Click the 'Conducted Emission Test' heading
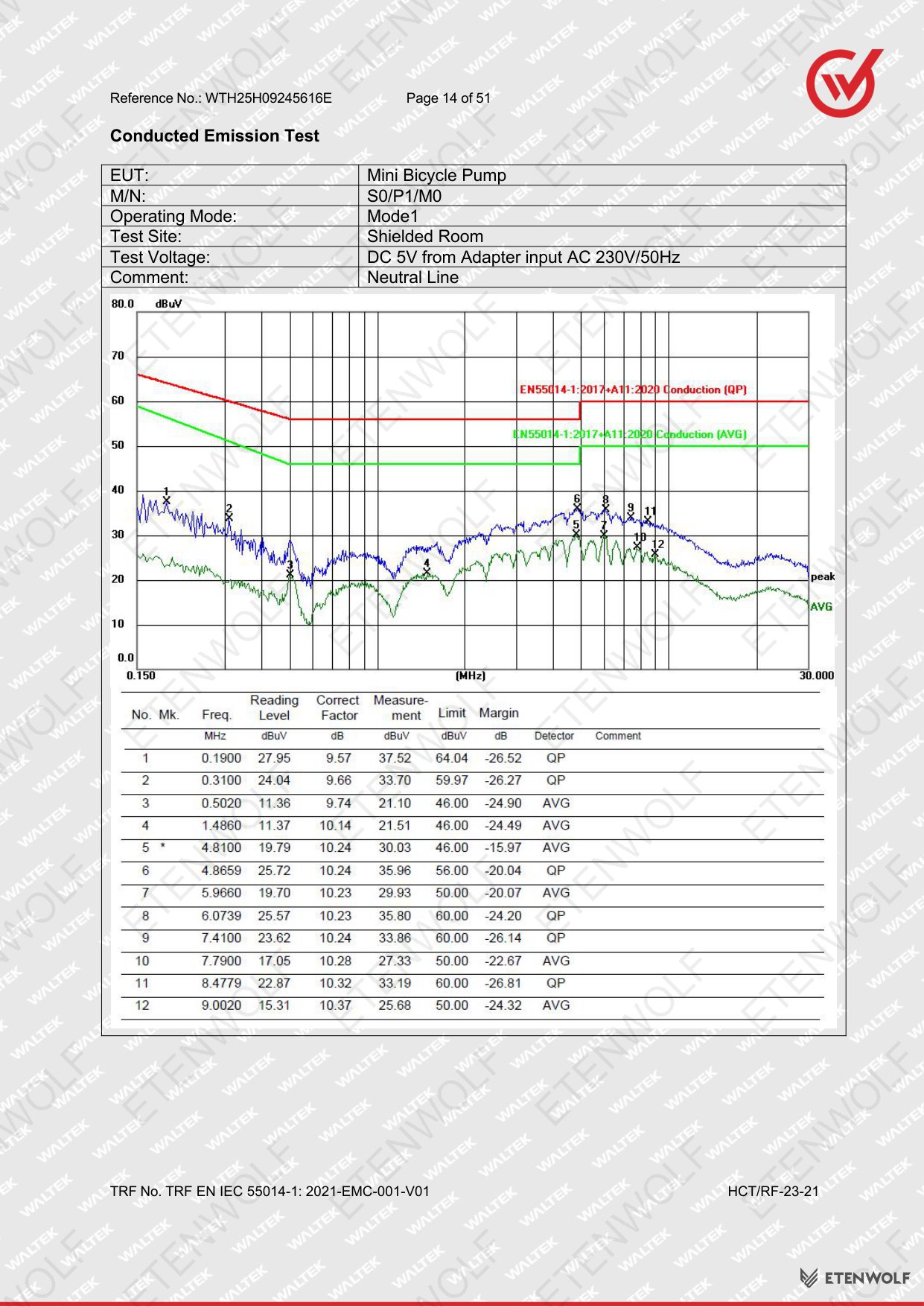Image resolution: width=924 pixels, height=1307 pixels. (x=214, y=136)
